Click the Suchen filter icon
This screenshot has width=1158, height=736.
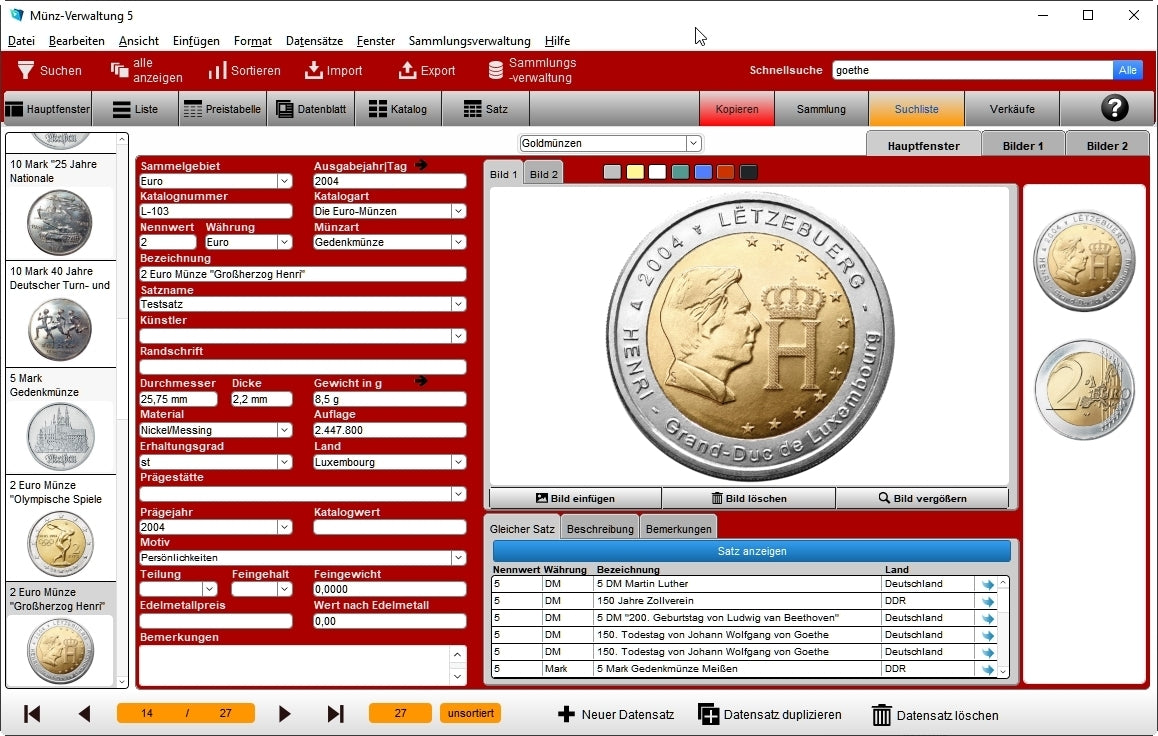click(26, 71)
